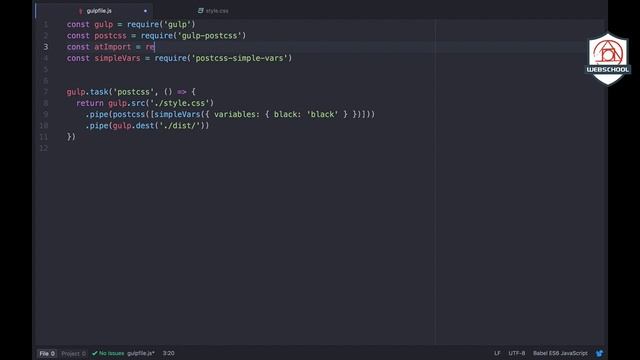Viewport: 640px width, 360px height.
Task: Click the modified dot on gulpfile.js tab
Action: pyautogui.click(x=145, y=11)
